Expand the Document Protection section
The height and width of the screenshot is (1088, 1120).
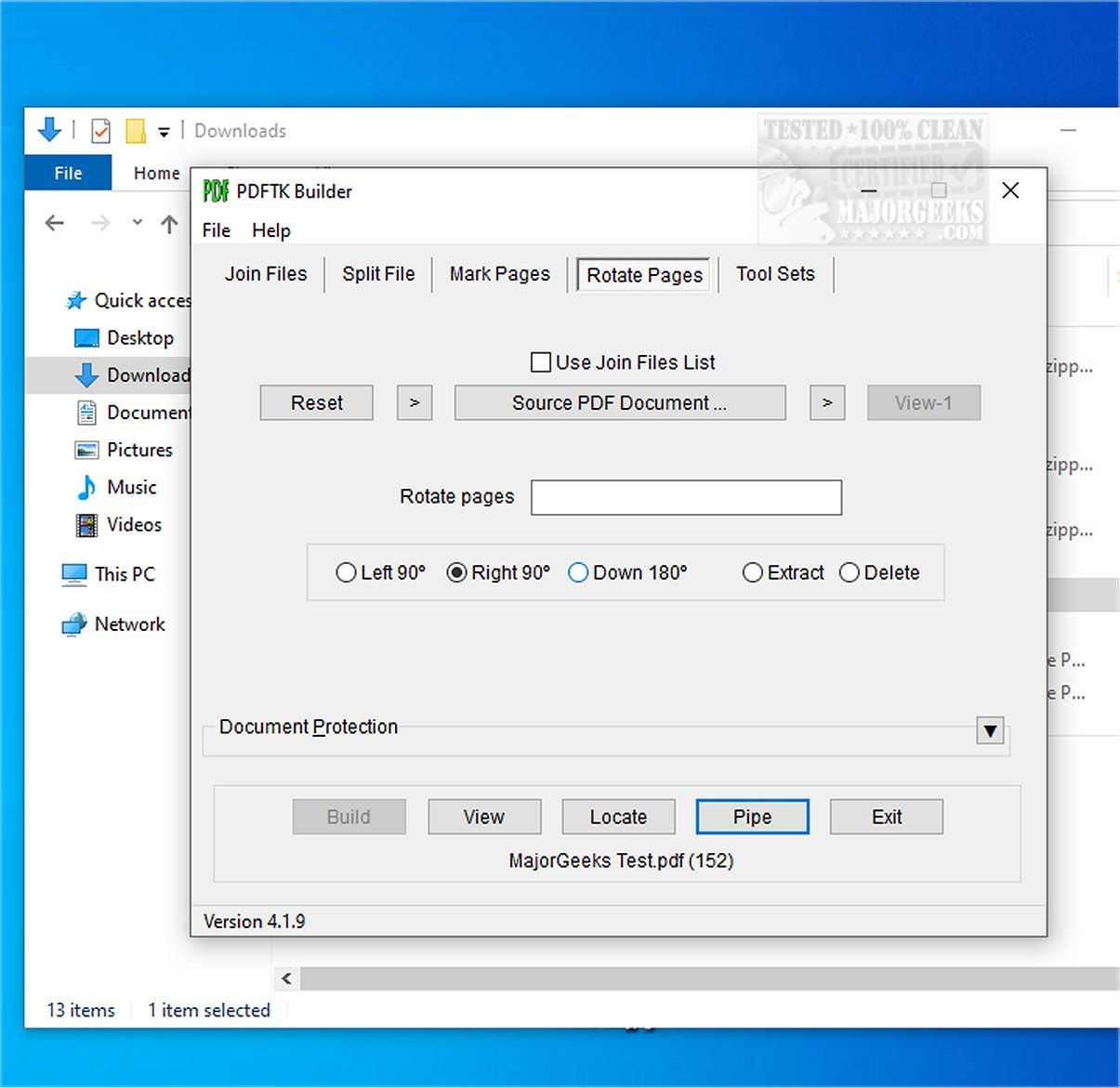click(991, 730)
